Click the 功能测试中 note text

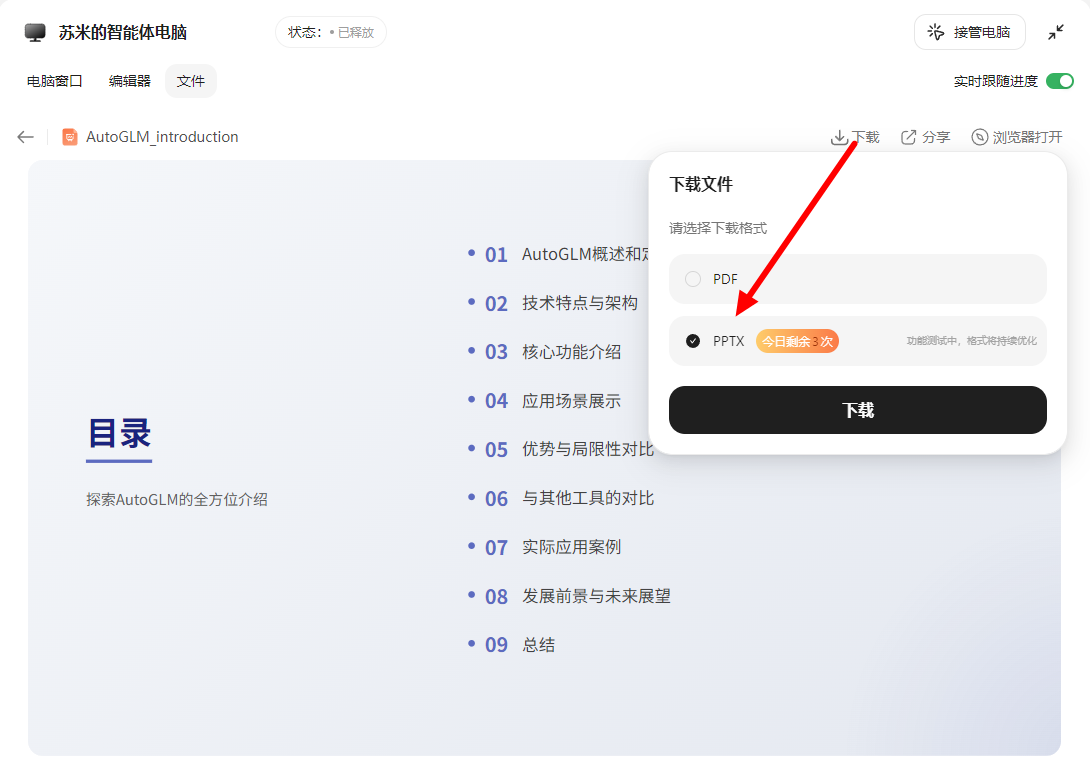(x=971, y=341)
